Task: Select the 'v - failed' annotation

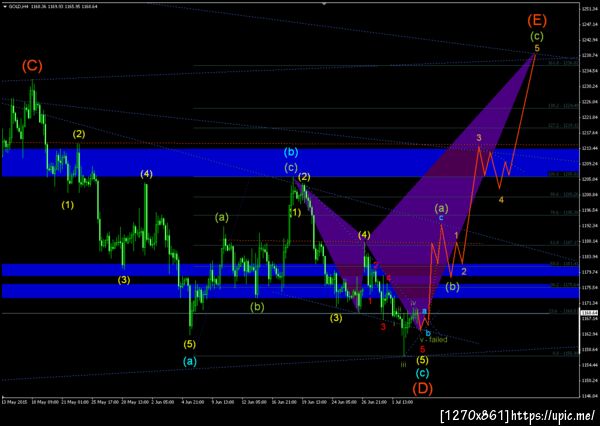Action: [x=433, y=339]
